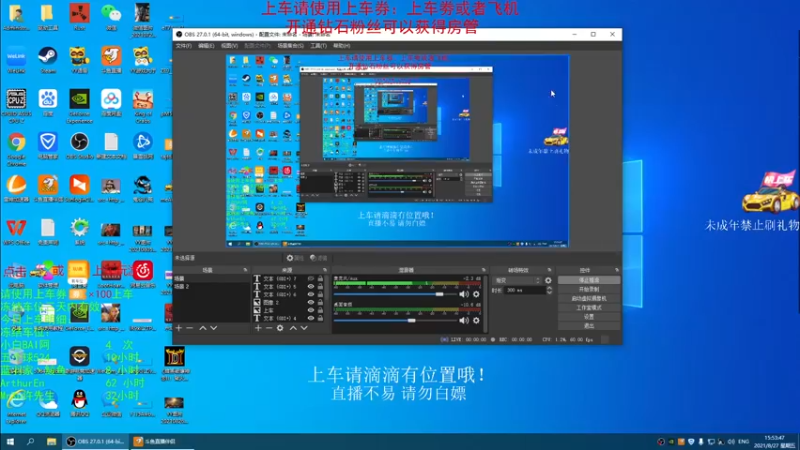Click the OBS Studio desktop shortcut
This screenshot has width=800, height=450.
pyautogui.click(x=79, y=145)
